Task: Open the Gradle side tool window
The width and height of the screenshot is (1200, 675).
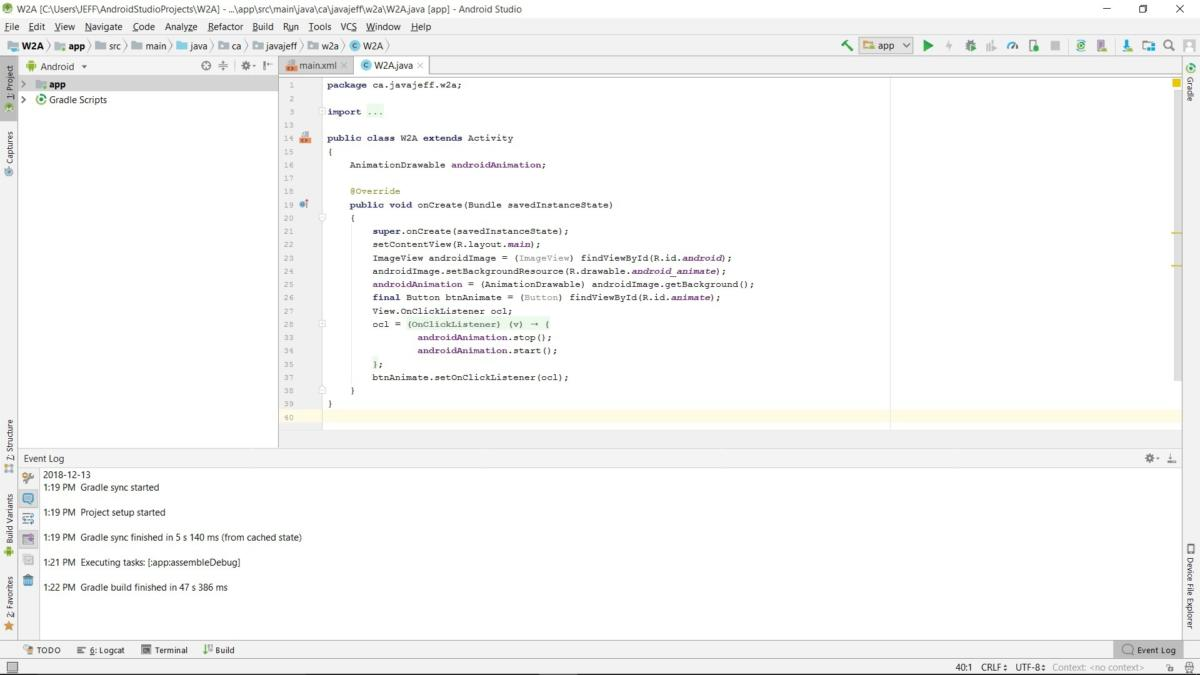Action: tap(1191, 82)
